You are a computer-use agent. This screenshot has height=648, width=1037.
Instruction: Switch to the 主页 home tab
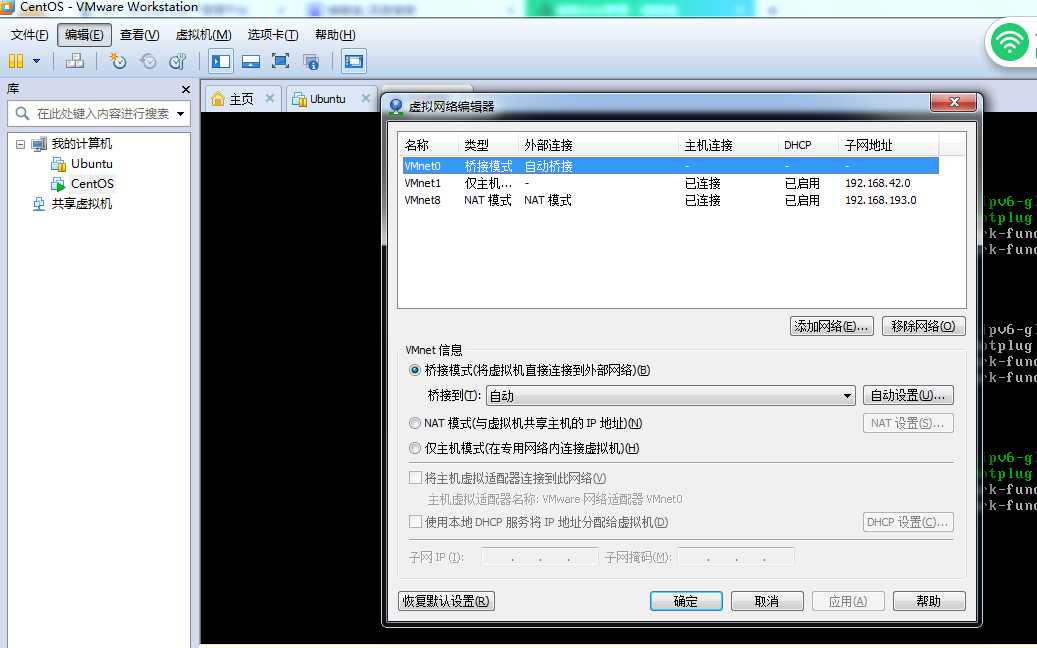click(x=241, y=99)
